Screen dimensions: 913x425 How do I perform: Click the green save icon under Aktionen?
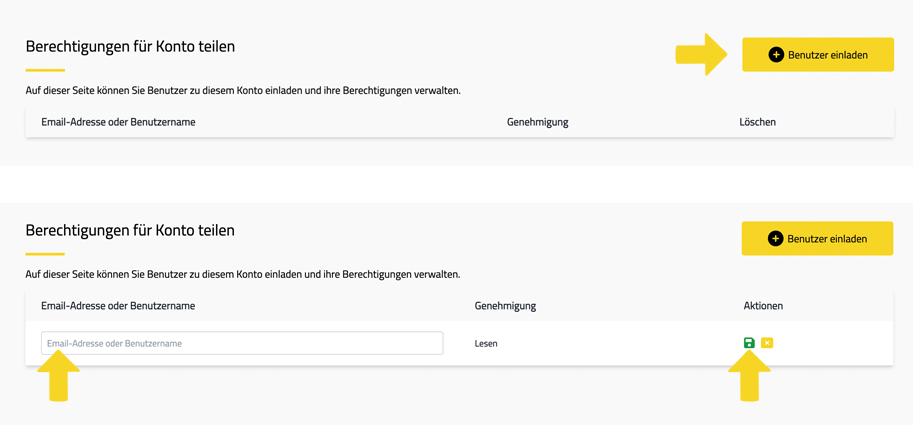(749, 343)
